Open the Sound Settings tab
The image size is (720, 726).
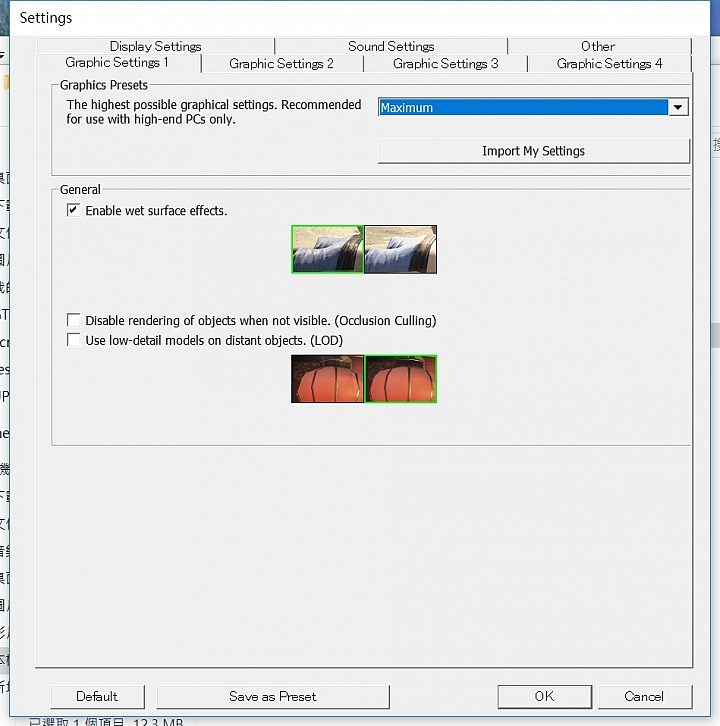(391, 46)
